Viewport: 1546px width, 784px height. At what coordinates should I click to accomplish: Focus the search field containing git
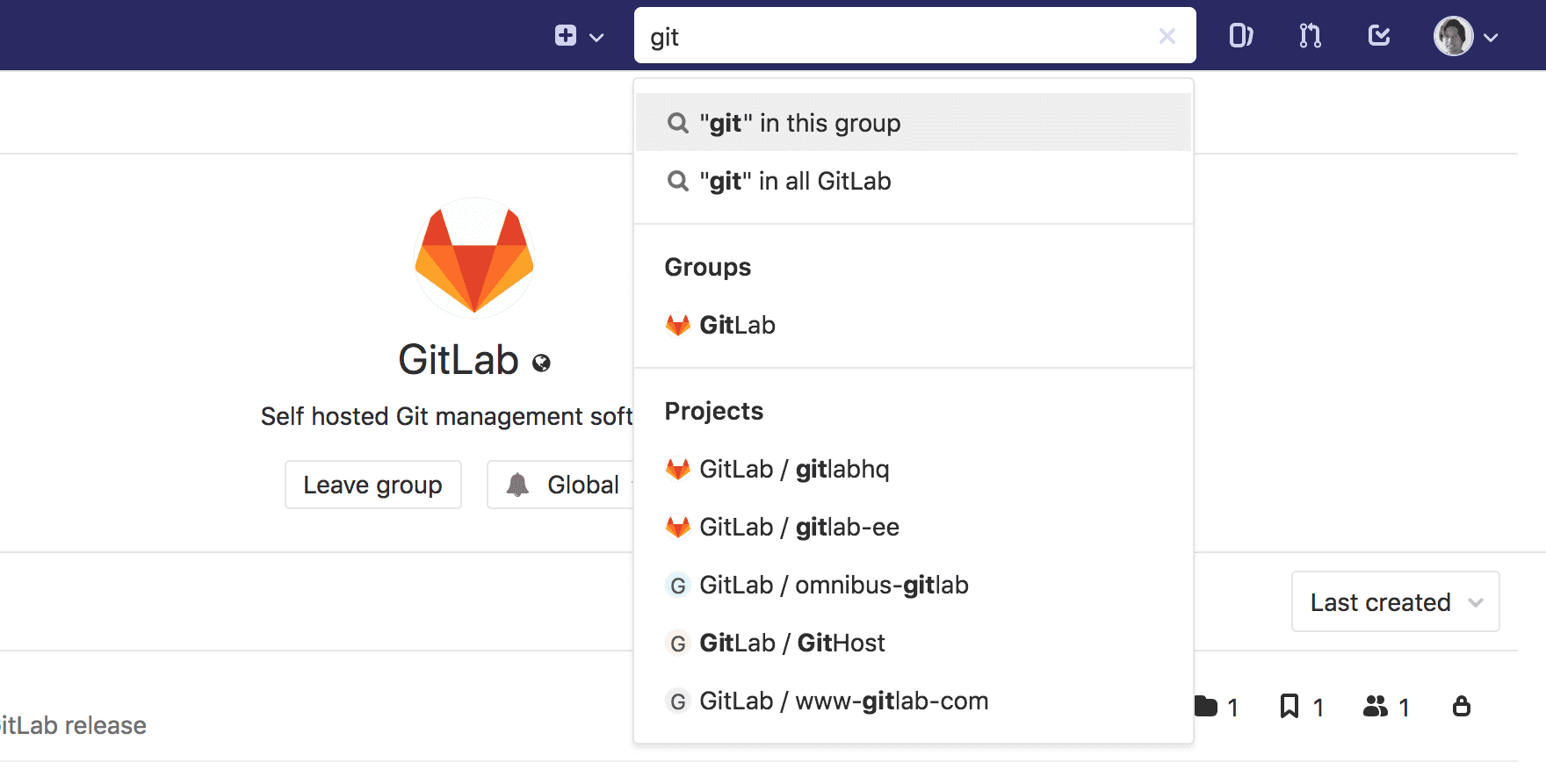click(x=914, y=36)
